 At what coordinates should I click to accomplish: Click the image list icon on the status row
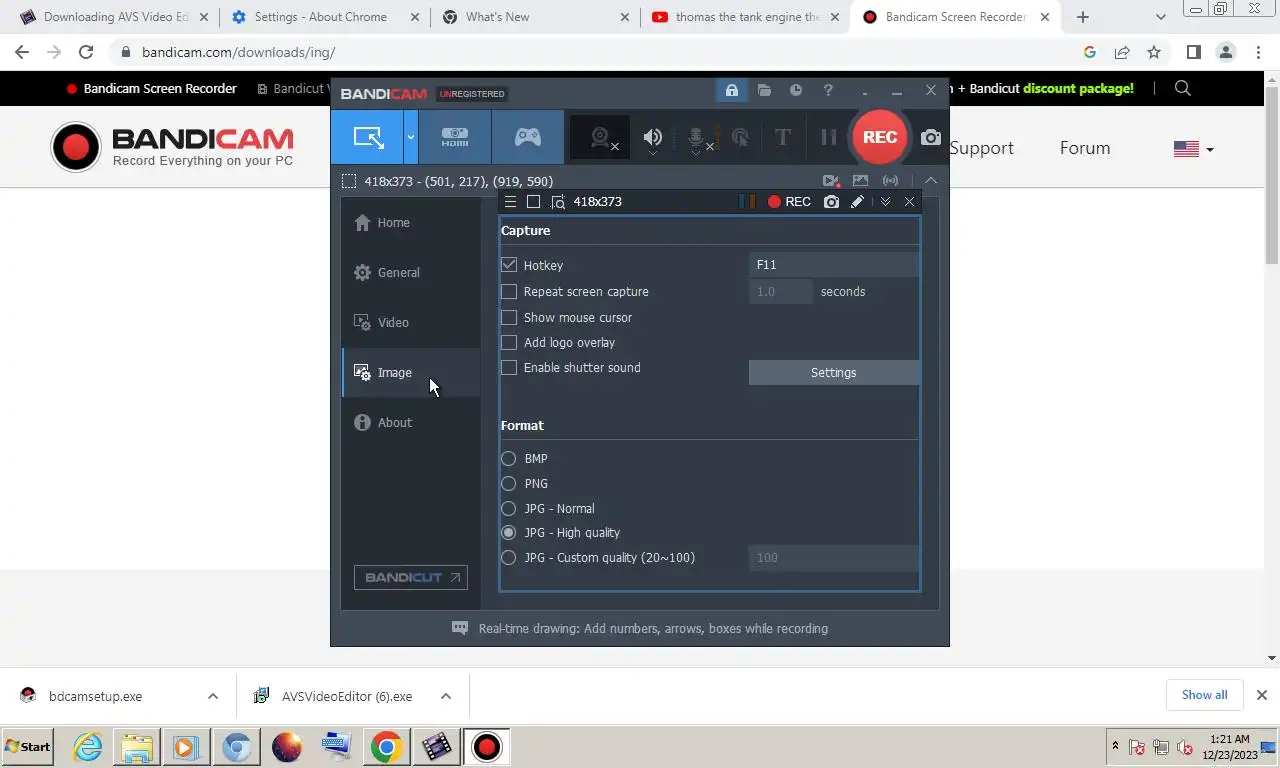point(860,181)
